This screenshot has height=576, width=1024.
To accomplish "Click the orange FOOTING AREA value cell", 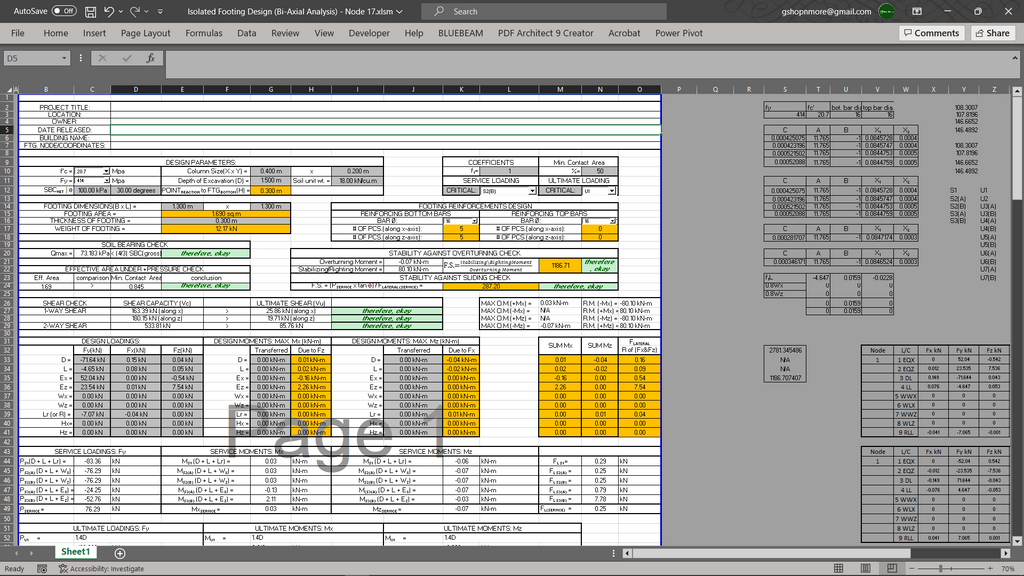I will point(226,214).
